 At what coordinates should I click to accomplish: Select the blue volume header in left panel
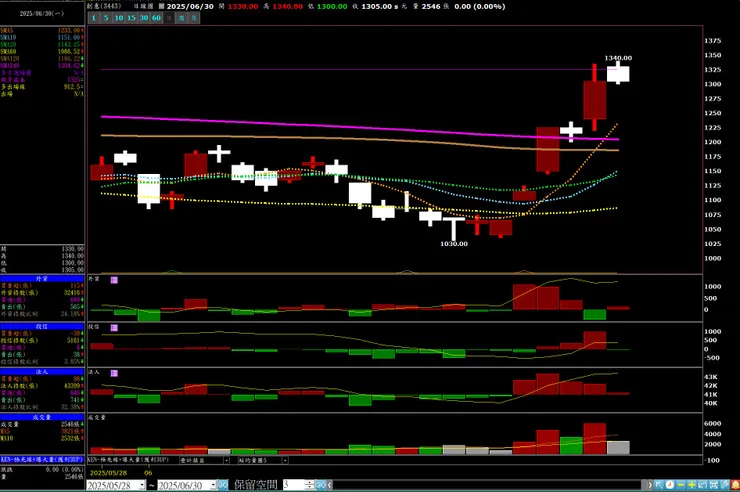click(x=42, y=417)
